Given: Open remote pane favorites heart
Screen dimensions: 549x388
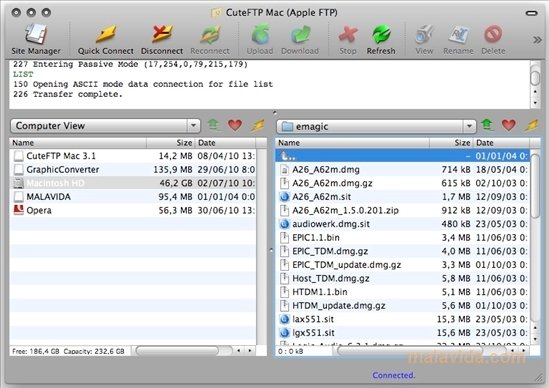Looking at the screenshot, I should pos(508,125).
